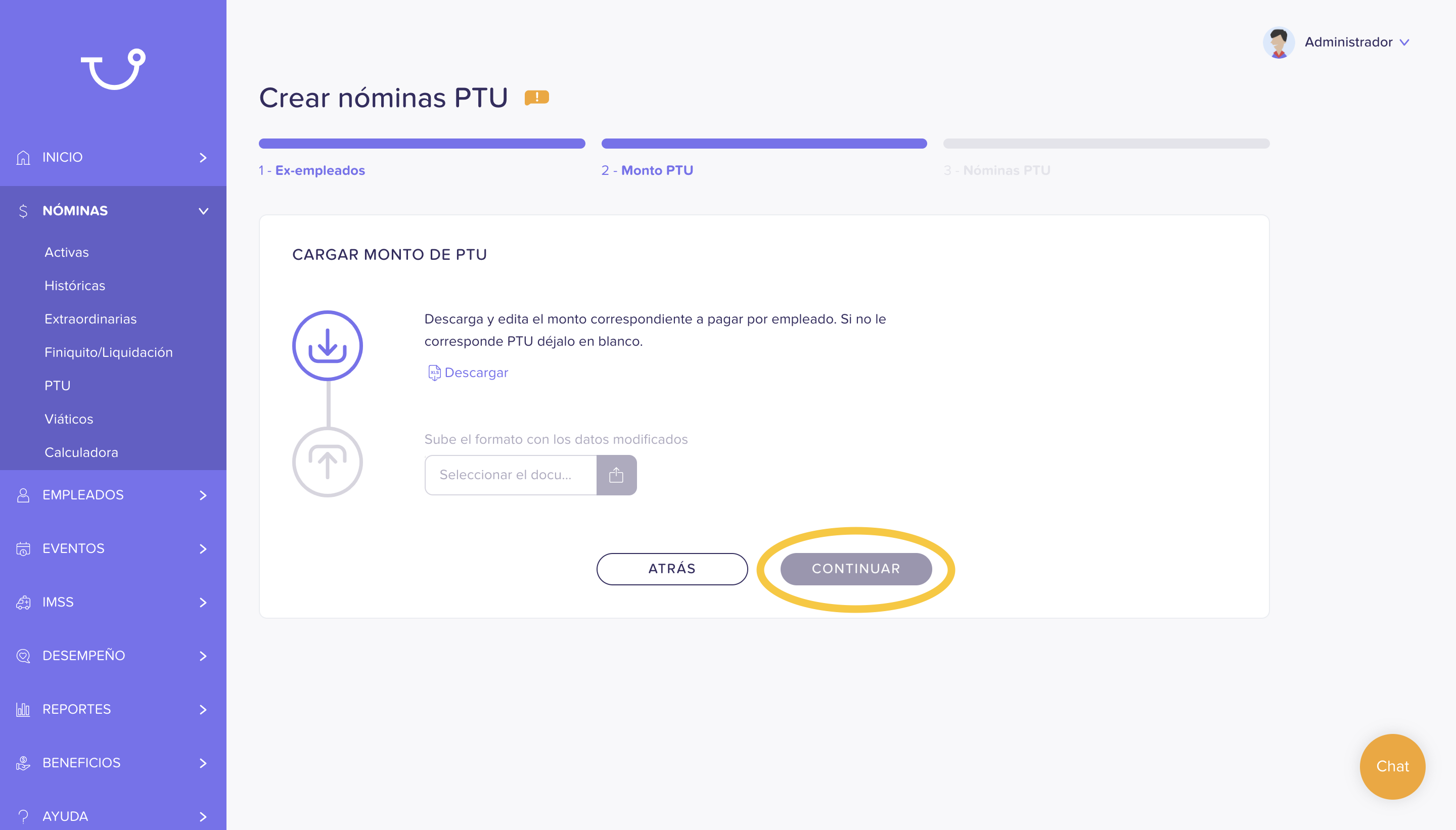This screenshot has width=1456, height=830.
Task: Click the IMSS truck icon
Action: tap(23, 602)
